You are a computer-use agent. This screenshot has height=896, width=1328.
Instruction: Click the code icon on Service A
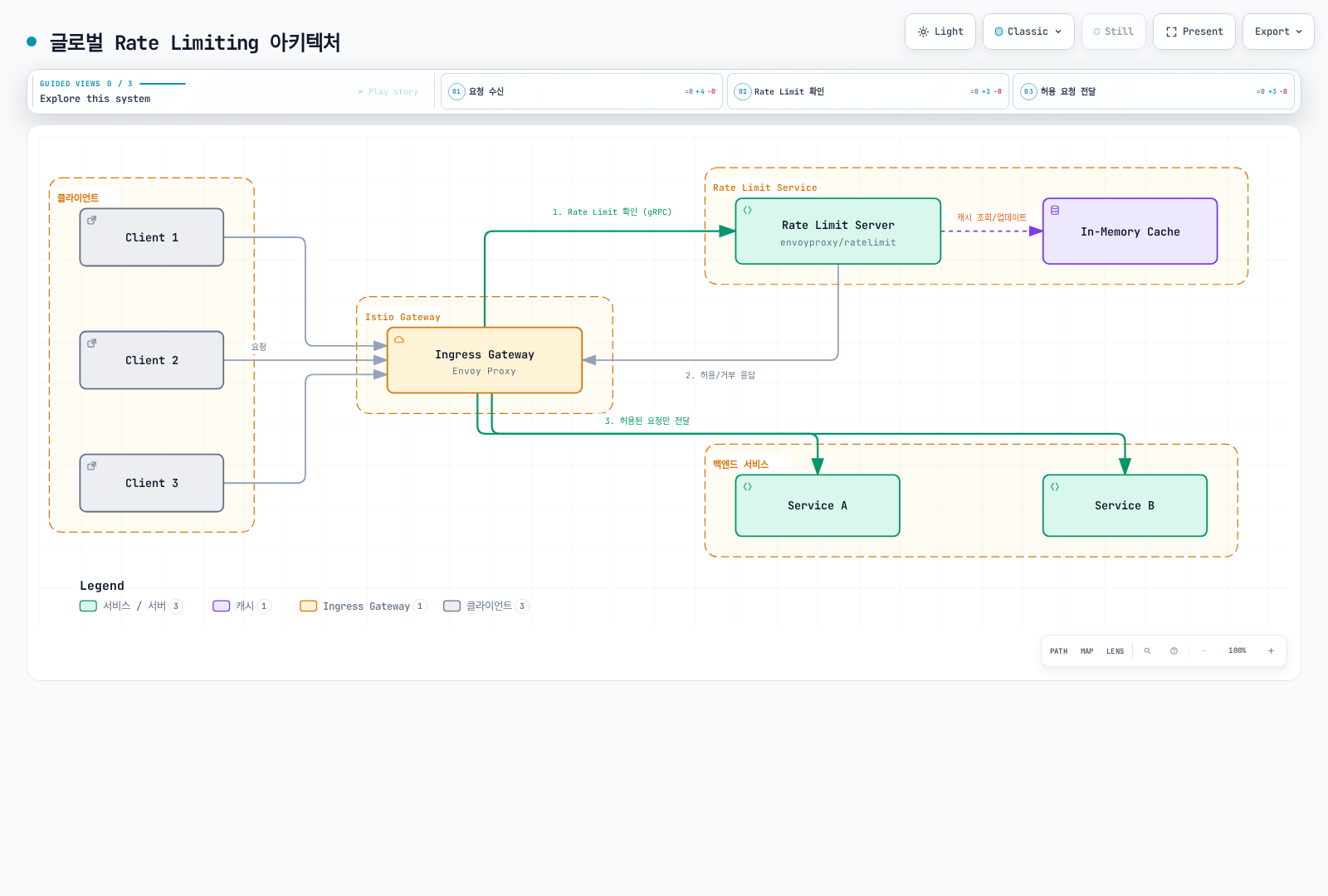point(748,486)
